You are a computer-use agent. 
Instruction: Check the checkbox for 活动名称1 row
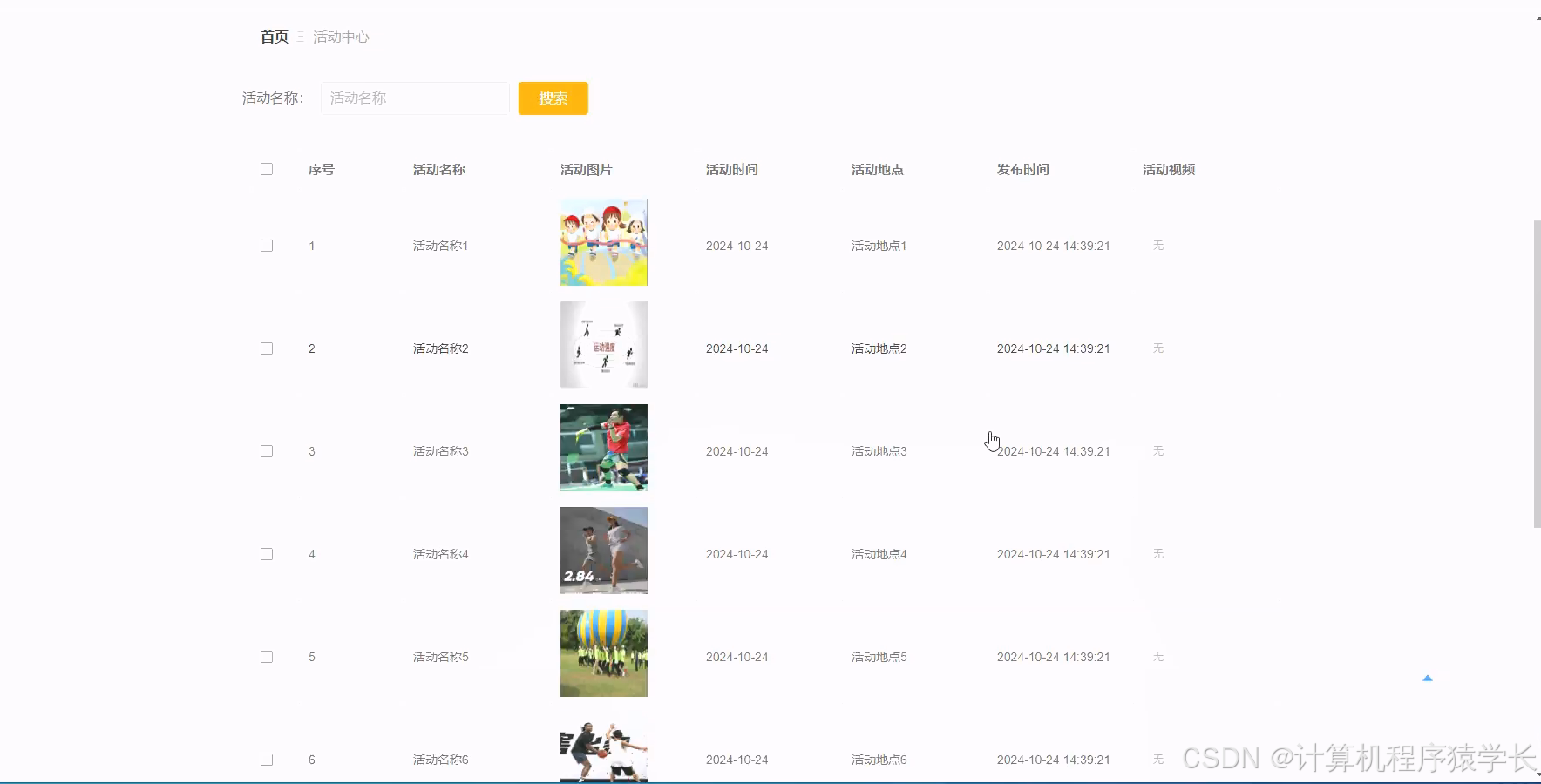267,245
